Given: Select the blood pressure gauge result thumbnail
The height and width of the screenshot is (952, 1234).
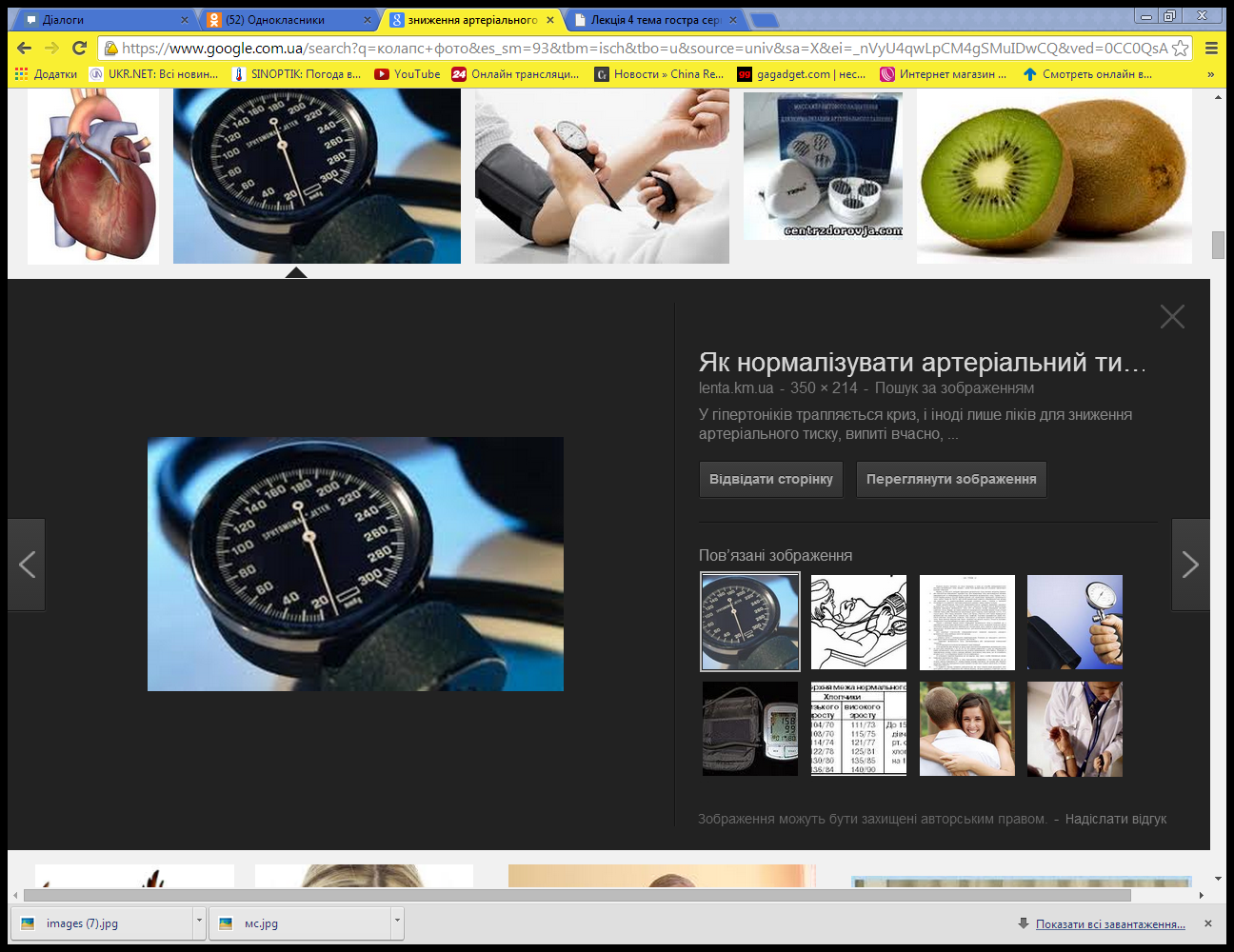Looking at the screenshot, I should [317, 177].
